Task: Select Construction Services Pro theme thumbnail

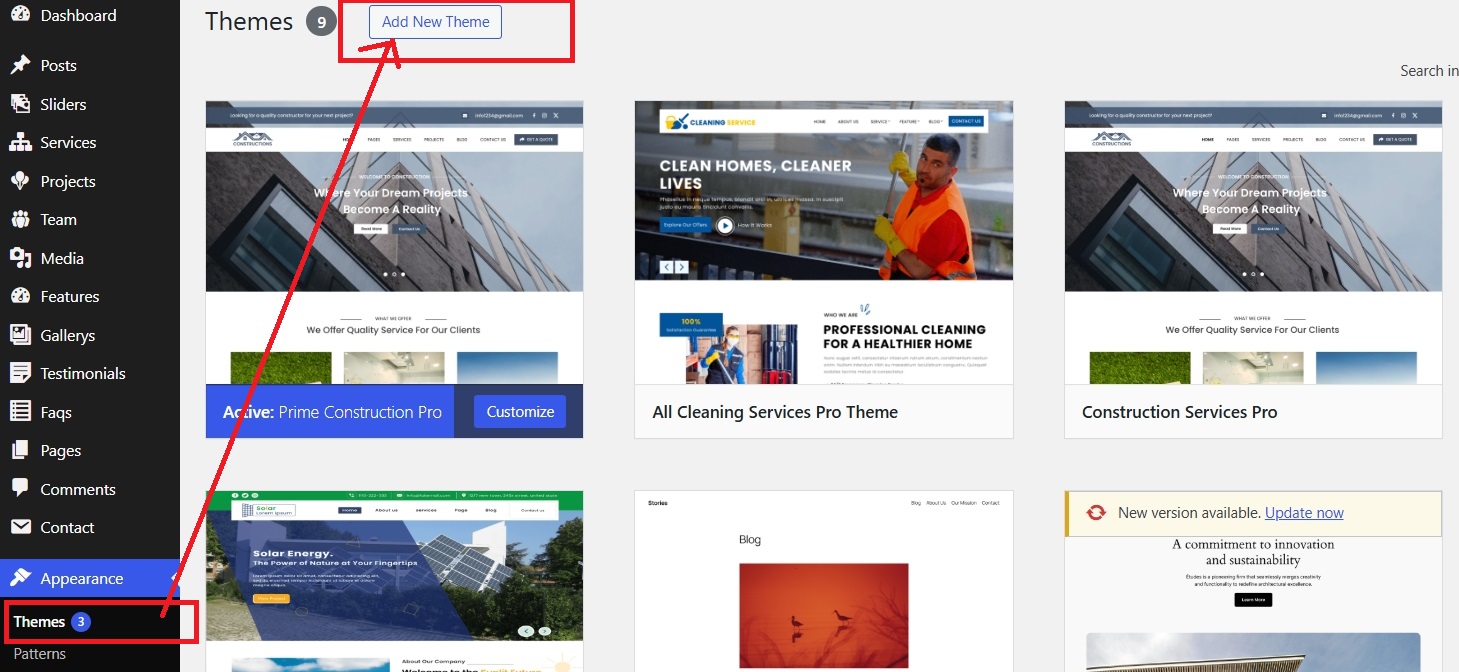Action: coord(1252,242)
